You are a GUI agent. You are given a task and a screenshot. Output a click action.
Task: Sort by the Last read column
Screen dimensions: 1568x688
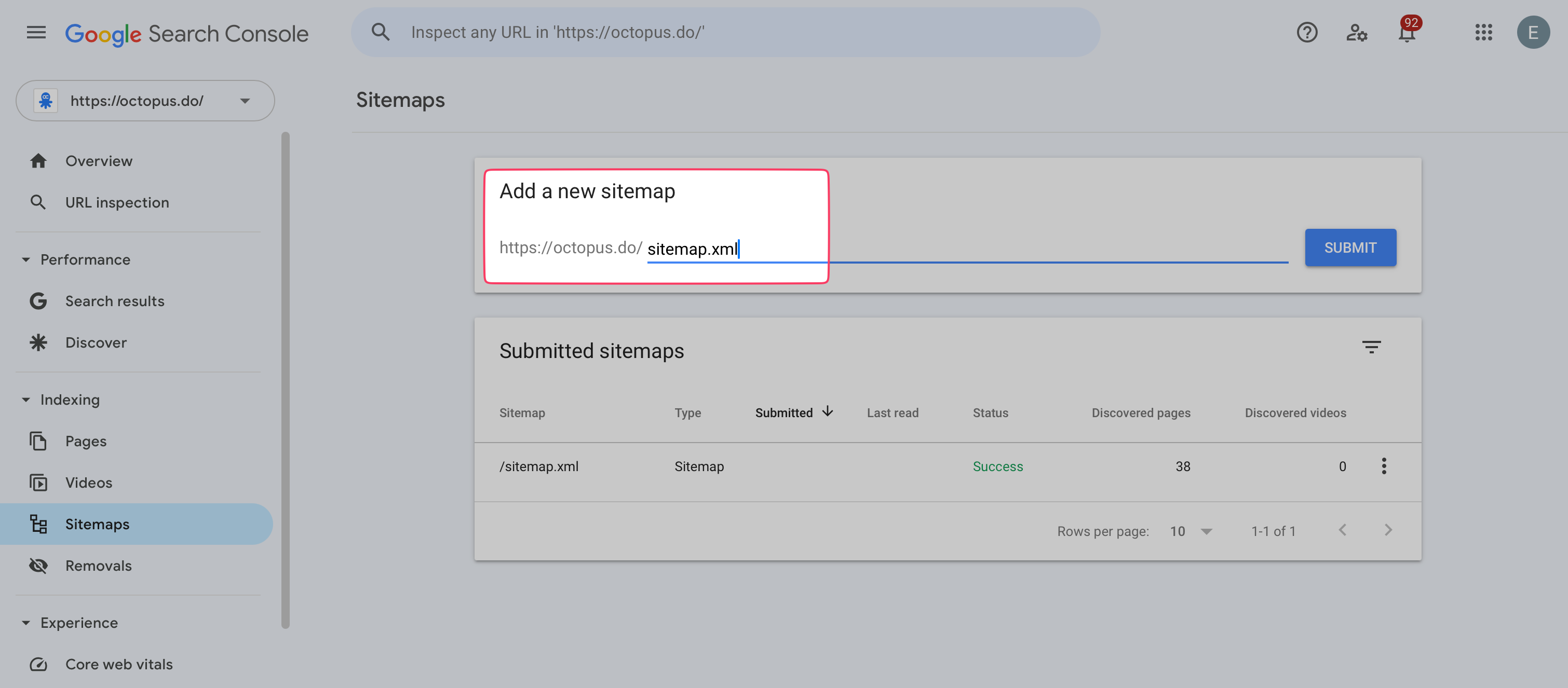pyautogui.click(x=893, y=412)
